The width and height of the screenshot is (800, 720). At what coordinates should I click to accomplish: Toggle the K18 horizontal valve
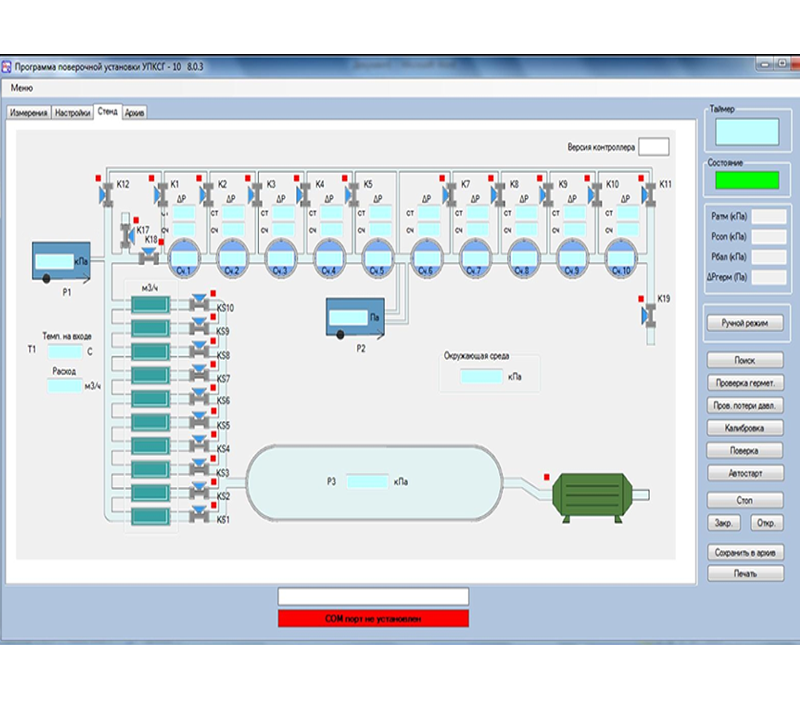pyautogui.click(x=149, y=257)
